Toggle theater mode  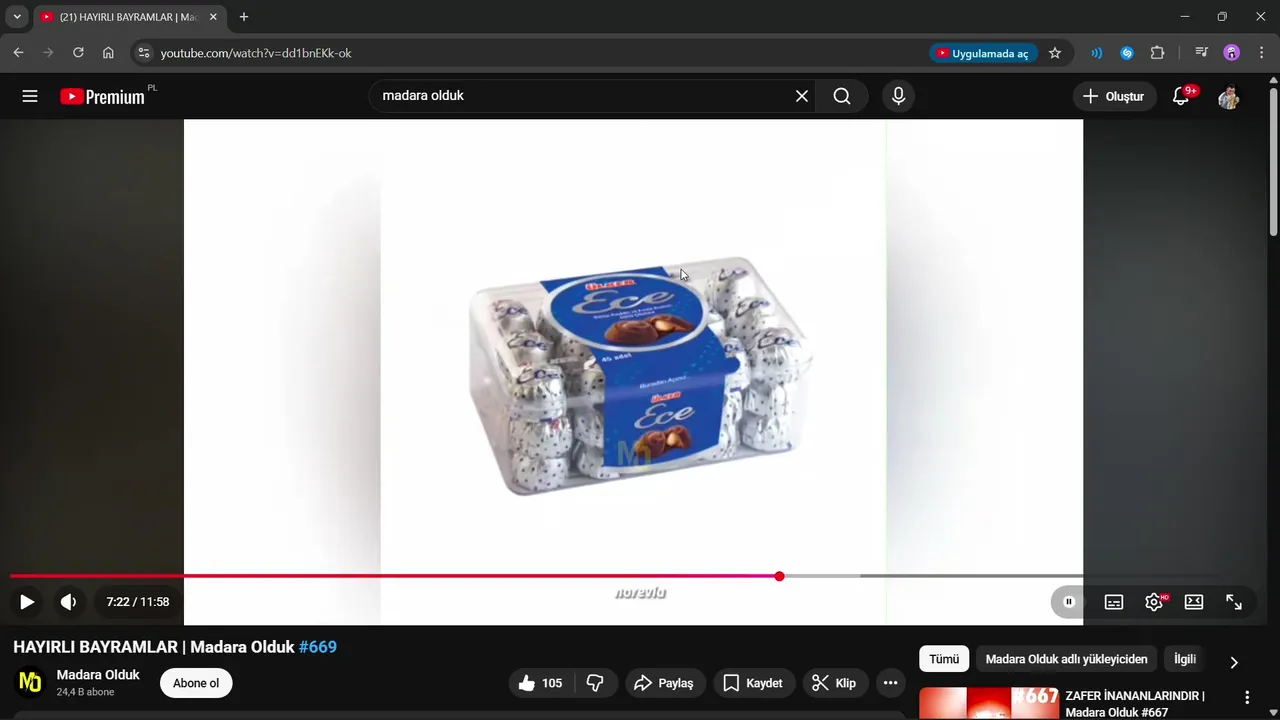(1194, 602)
